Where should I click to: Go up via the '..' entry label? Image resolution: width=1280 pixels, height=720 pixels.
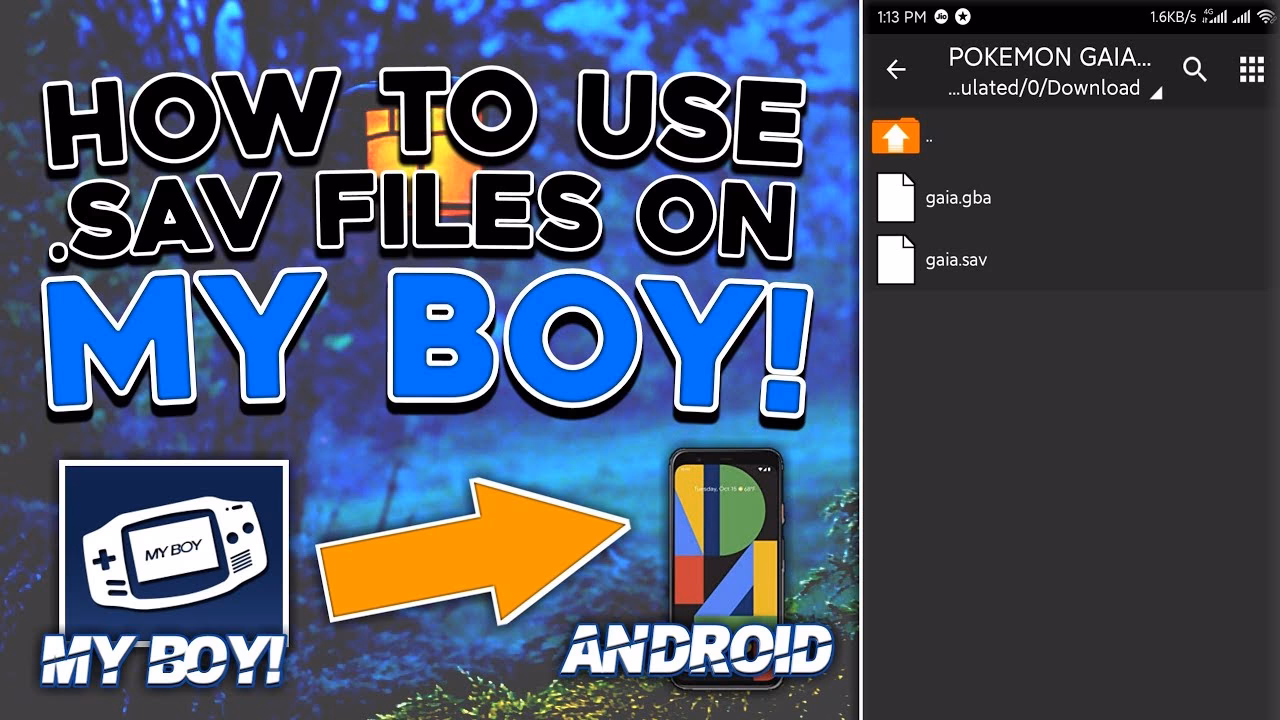tap(929, 138)
